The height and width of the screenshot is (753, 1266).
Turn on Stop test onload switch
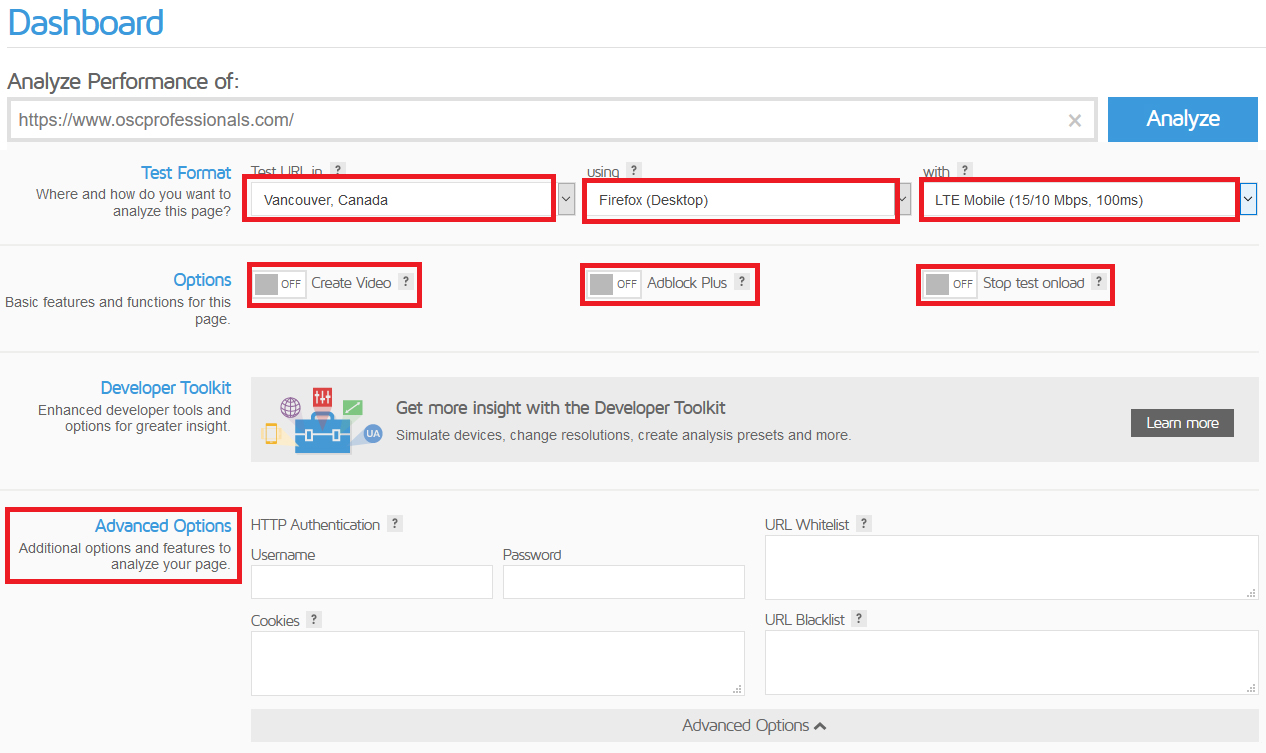click(951, 283)
